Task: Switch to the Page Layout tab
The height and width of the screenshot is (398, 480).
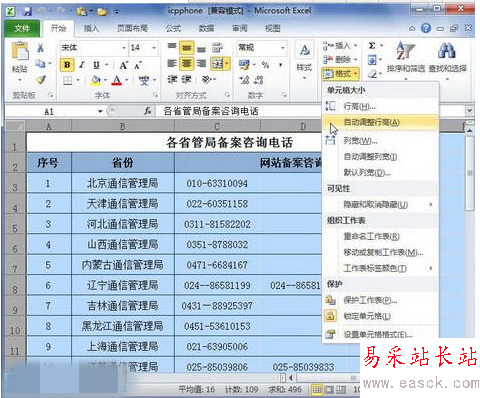Action: pos(132,28)
